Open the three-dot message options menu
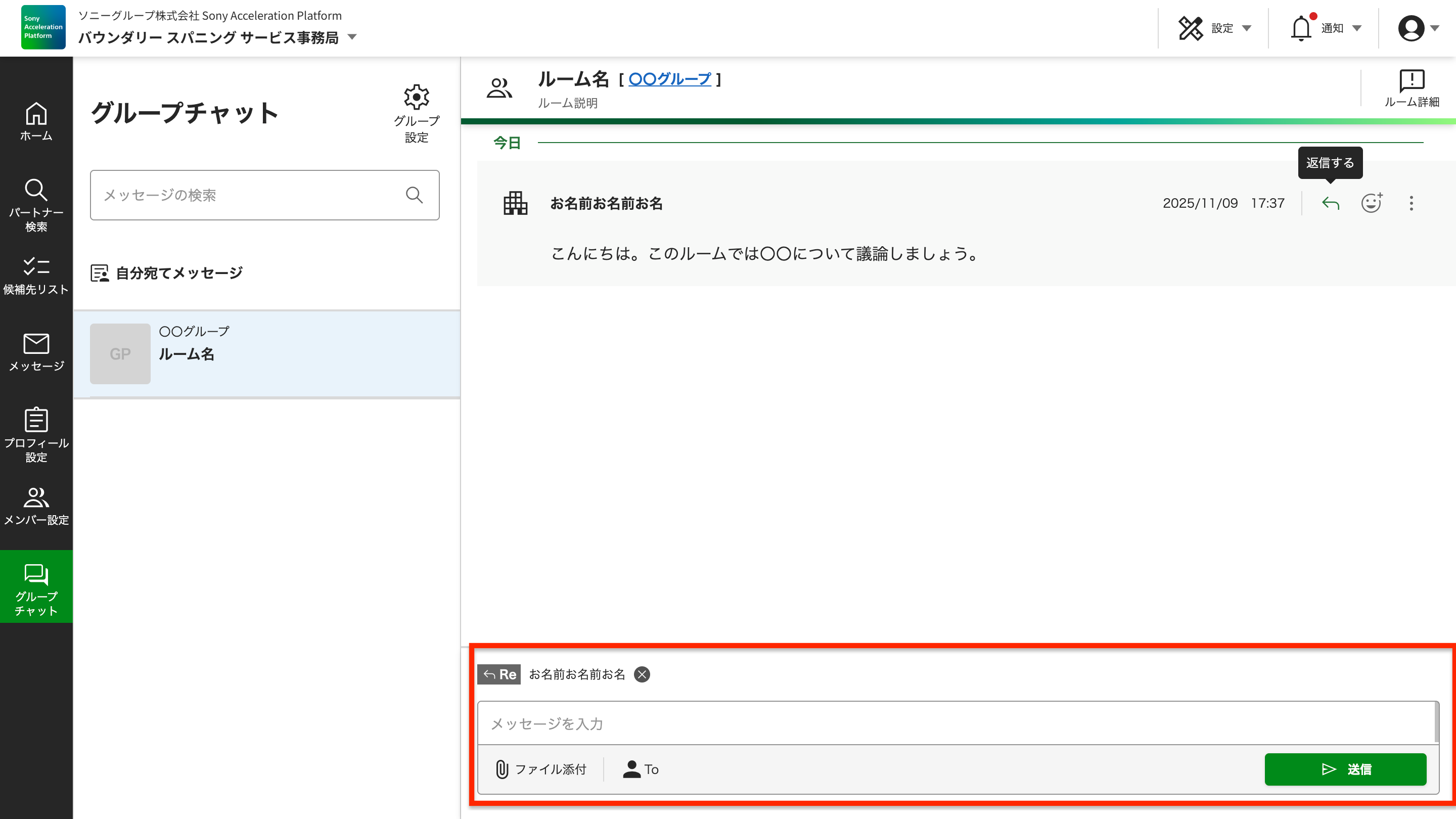Image resolution: width=1456 pixels, height=819 pixels. 1412,203
